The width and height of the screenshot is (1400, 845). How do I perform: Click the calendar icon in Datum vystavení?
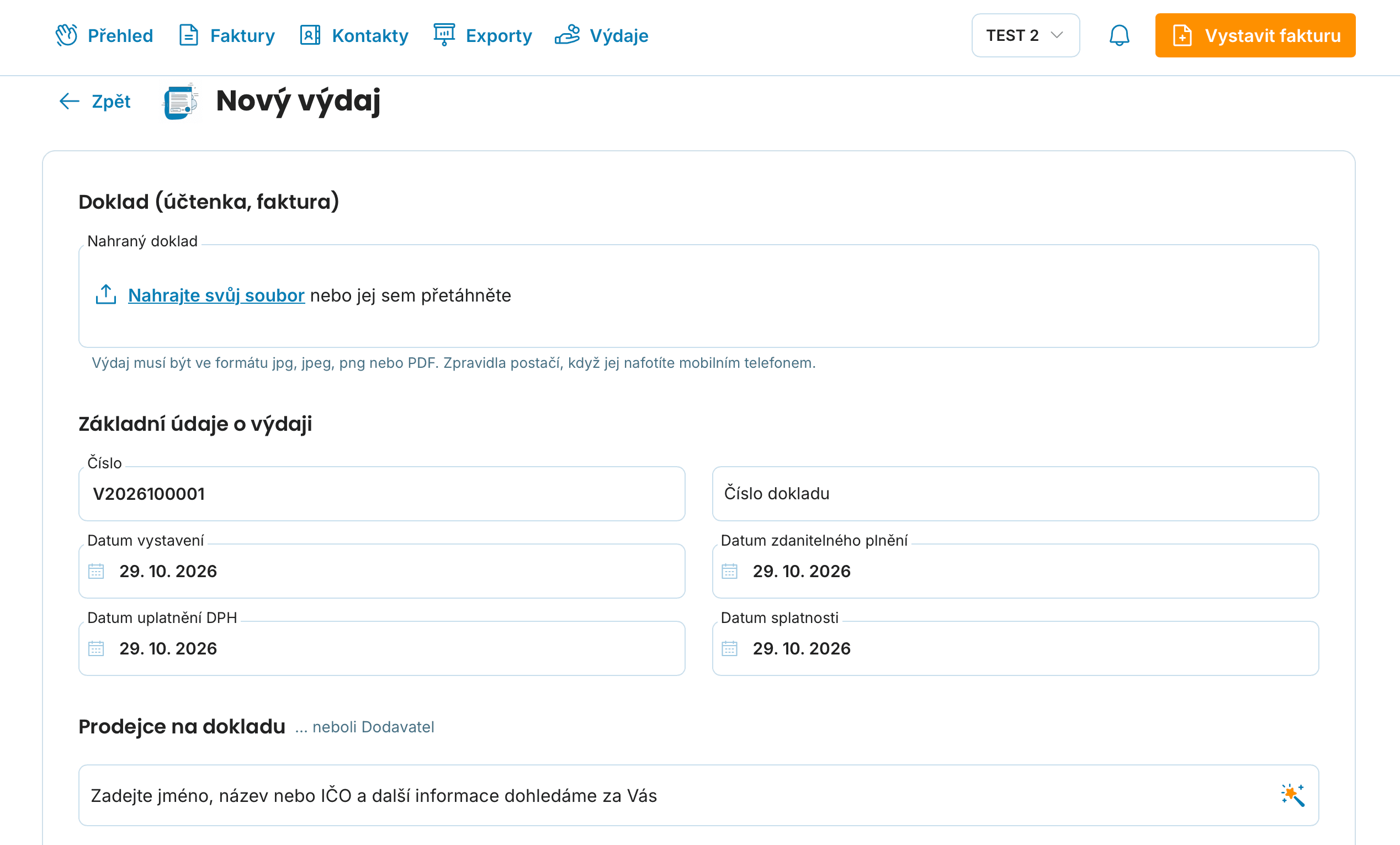[96, 571]
